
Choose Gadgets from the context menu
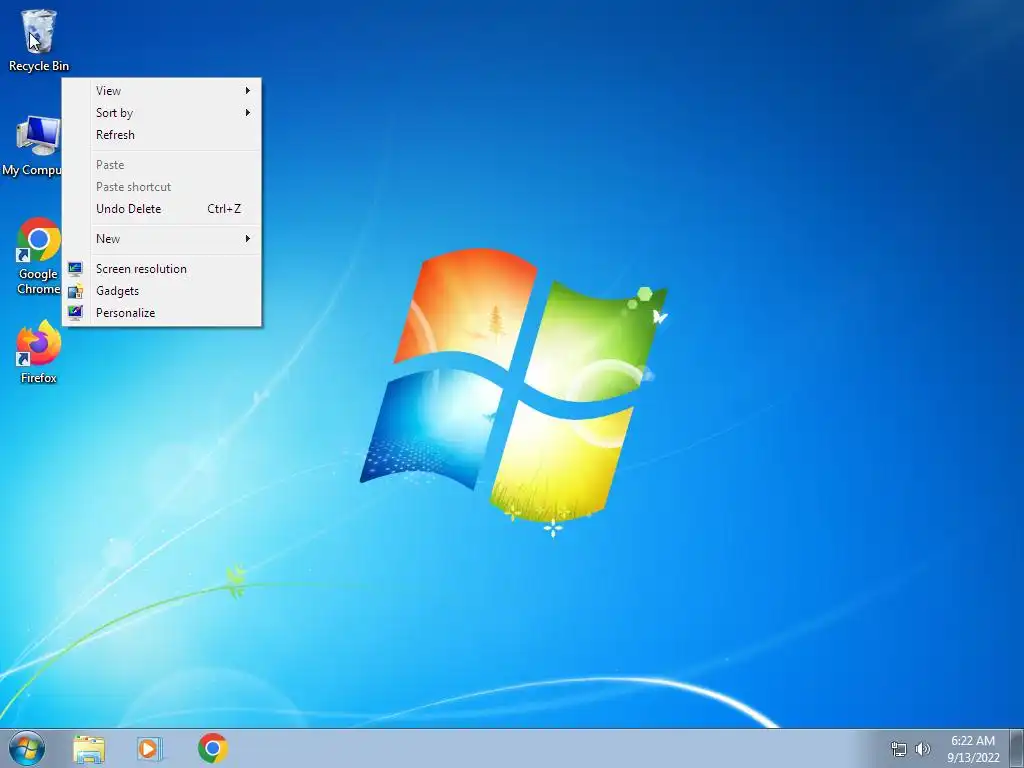click(162, 291)
